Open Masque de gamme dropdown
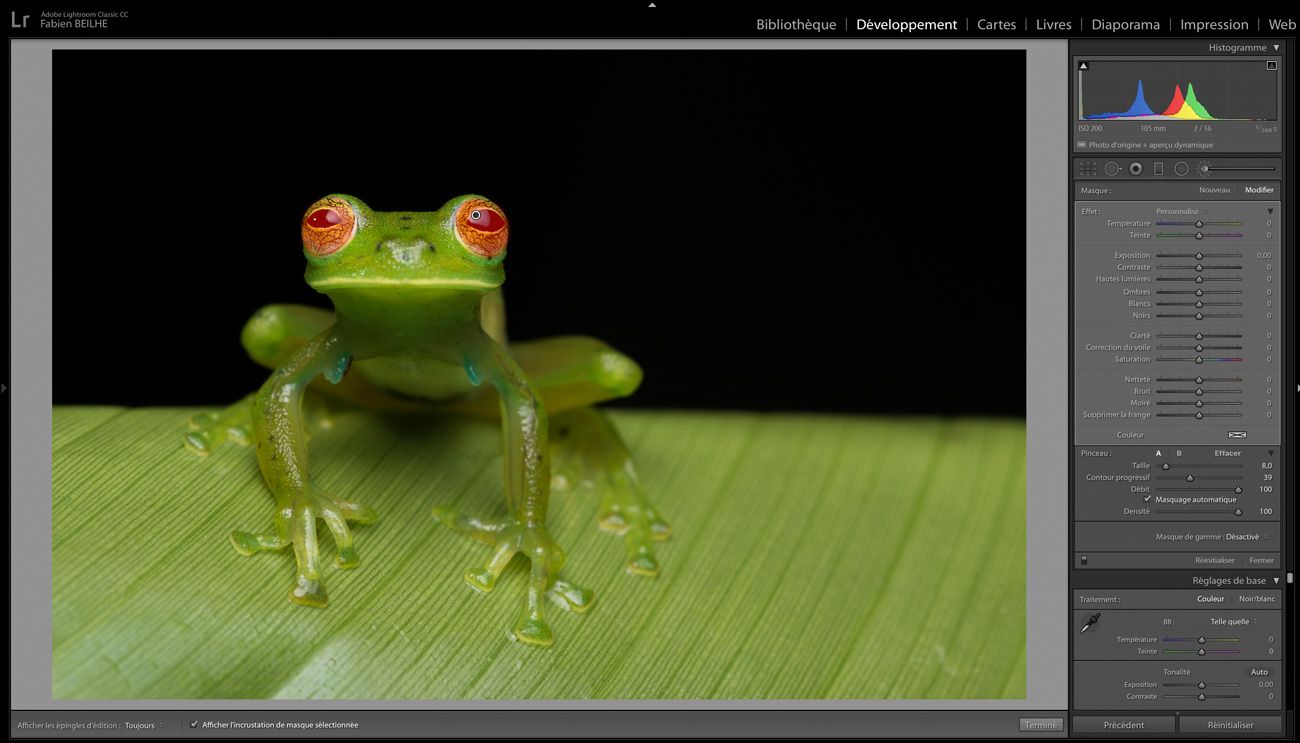Image resolution: width=1300 pixels, height=743 pixels. (1245, 537)
